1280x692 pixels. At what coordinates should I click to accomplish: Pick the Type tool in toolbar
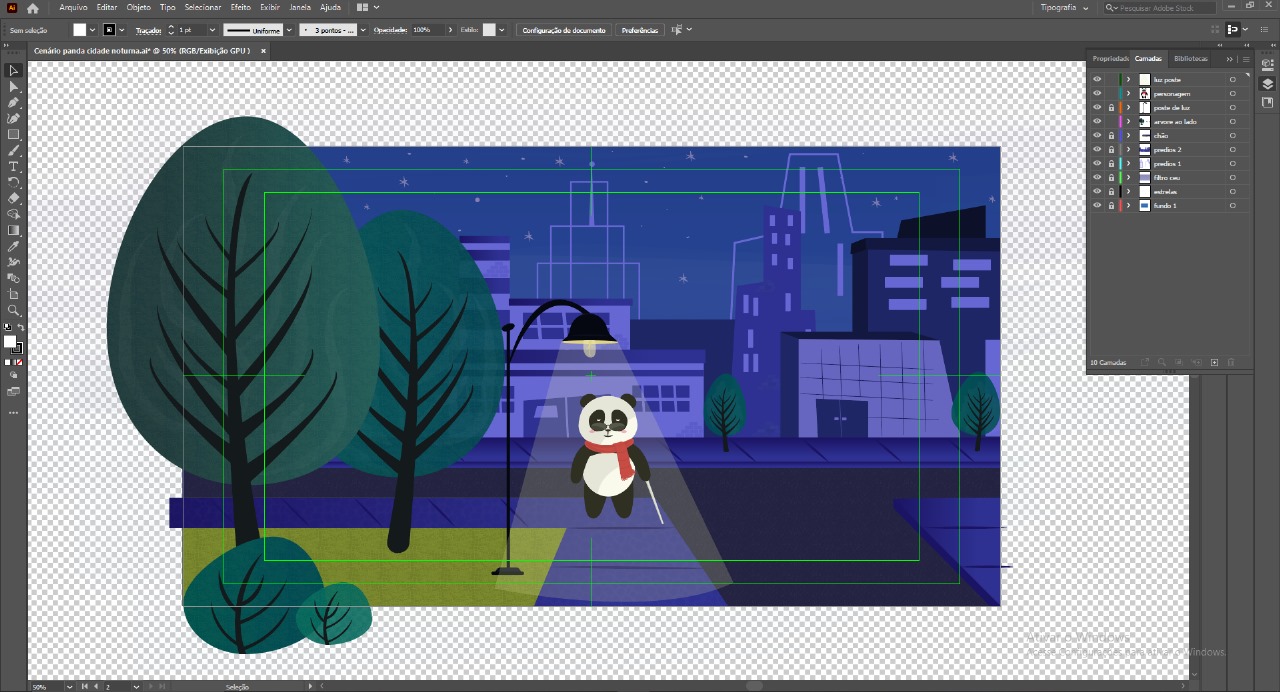click(14, 167)
